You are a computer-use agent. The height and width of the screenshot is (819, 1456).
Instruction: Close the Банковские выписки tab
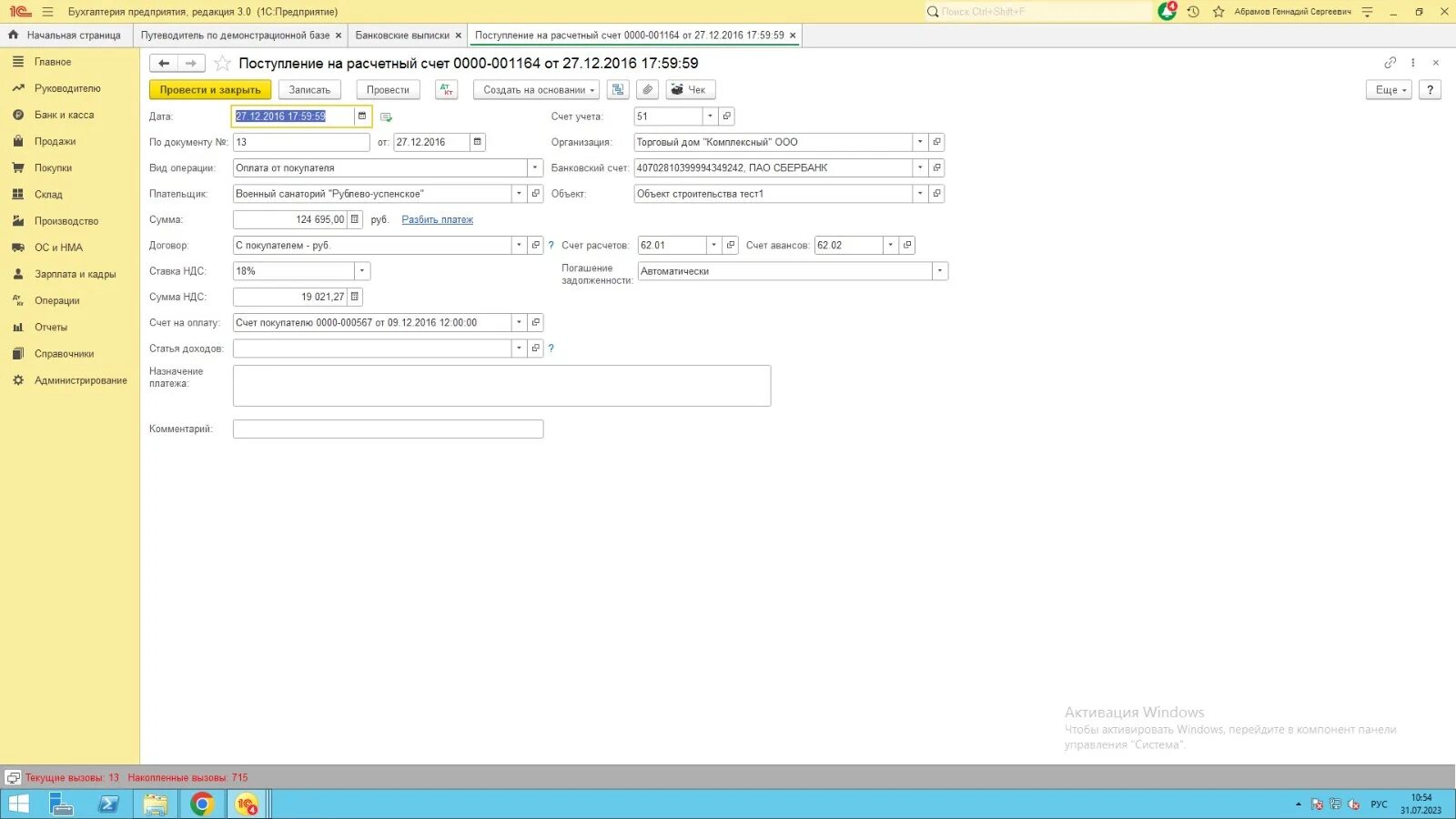coord(459,35)
